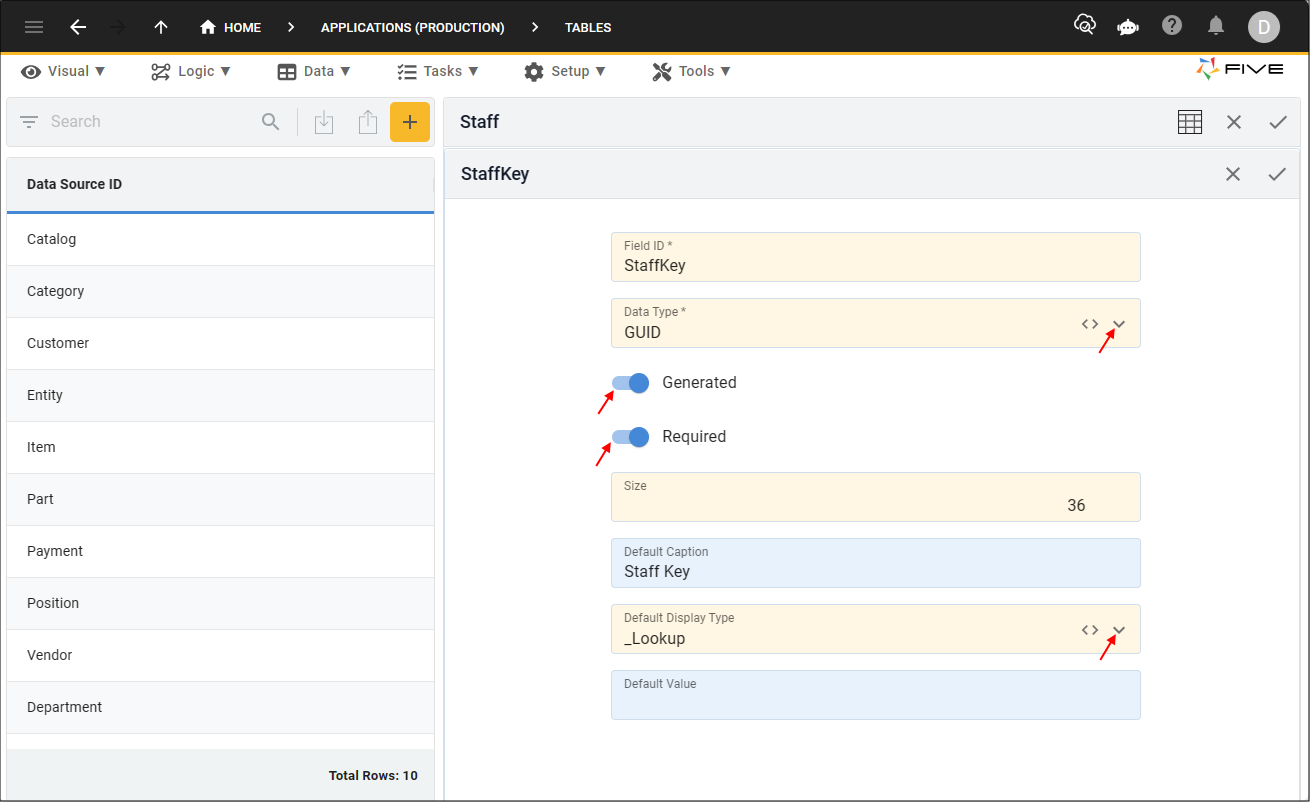The width and height of the screenshot is (1310, 802).
Task: Go to HOME breadcrumb
Action: coord(231,27)
